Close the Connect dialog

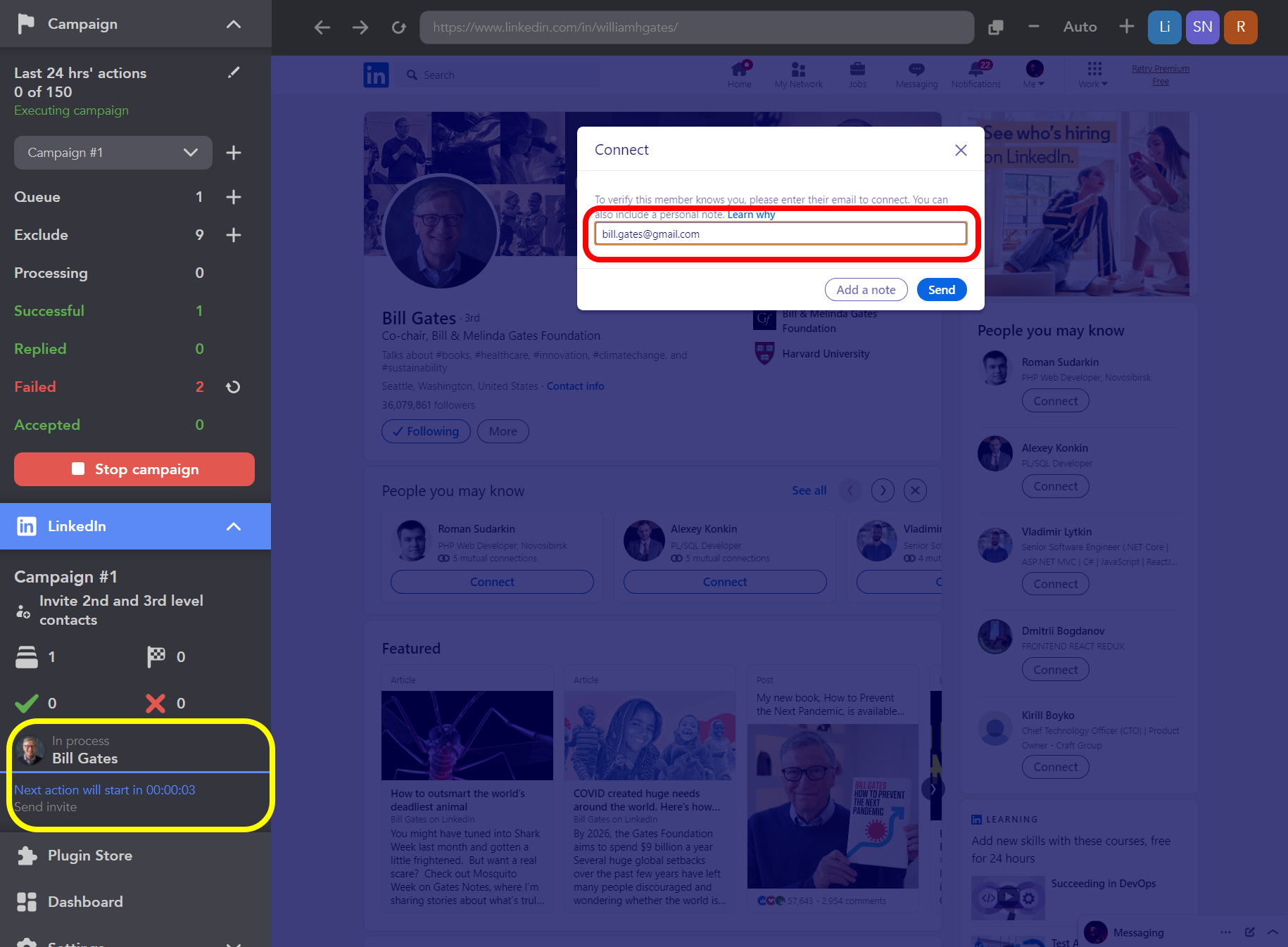click(x=961, y=150)
